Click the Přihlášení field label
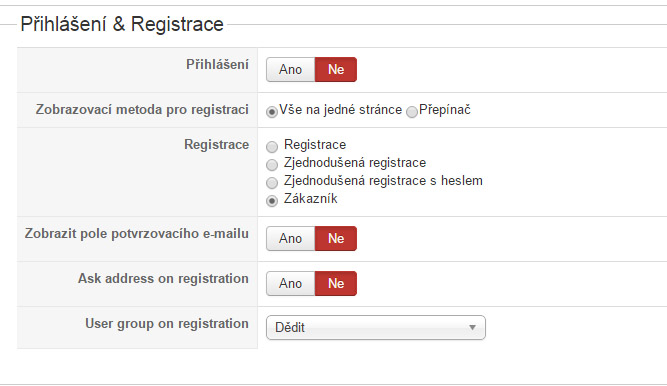 pyautogui.click(x=217, y=65)
